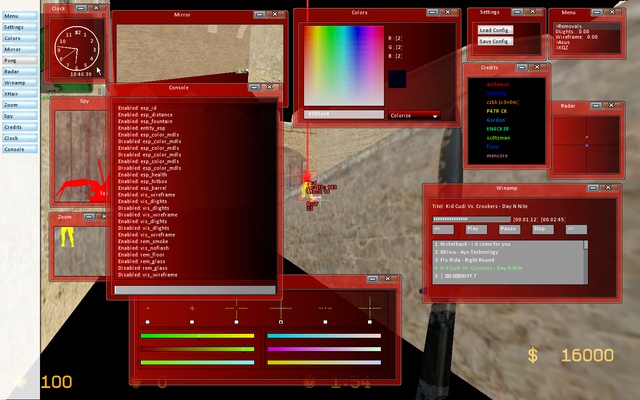Screen dimensions: 640x400
Task: Click the hex color input field
Action: [x=344, y=114]
